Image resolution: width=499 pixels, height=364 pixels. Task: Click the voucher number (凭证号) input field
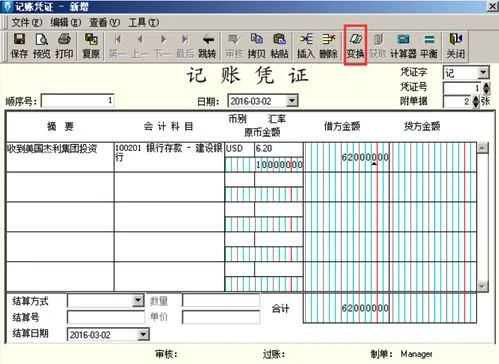click(x=463, y=88)
